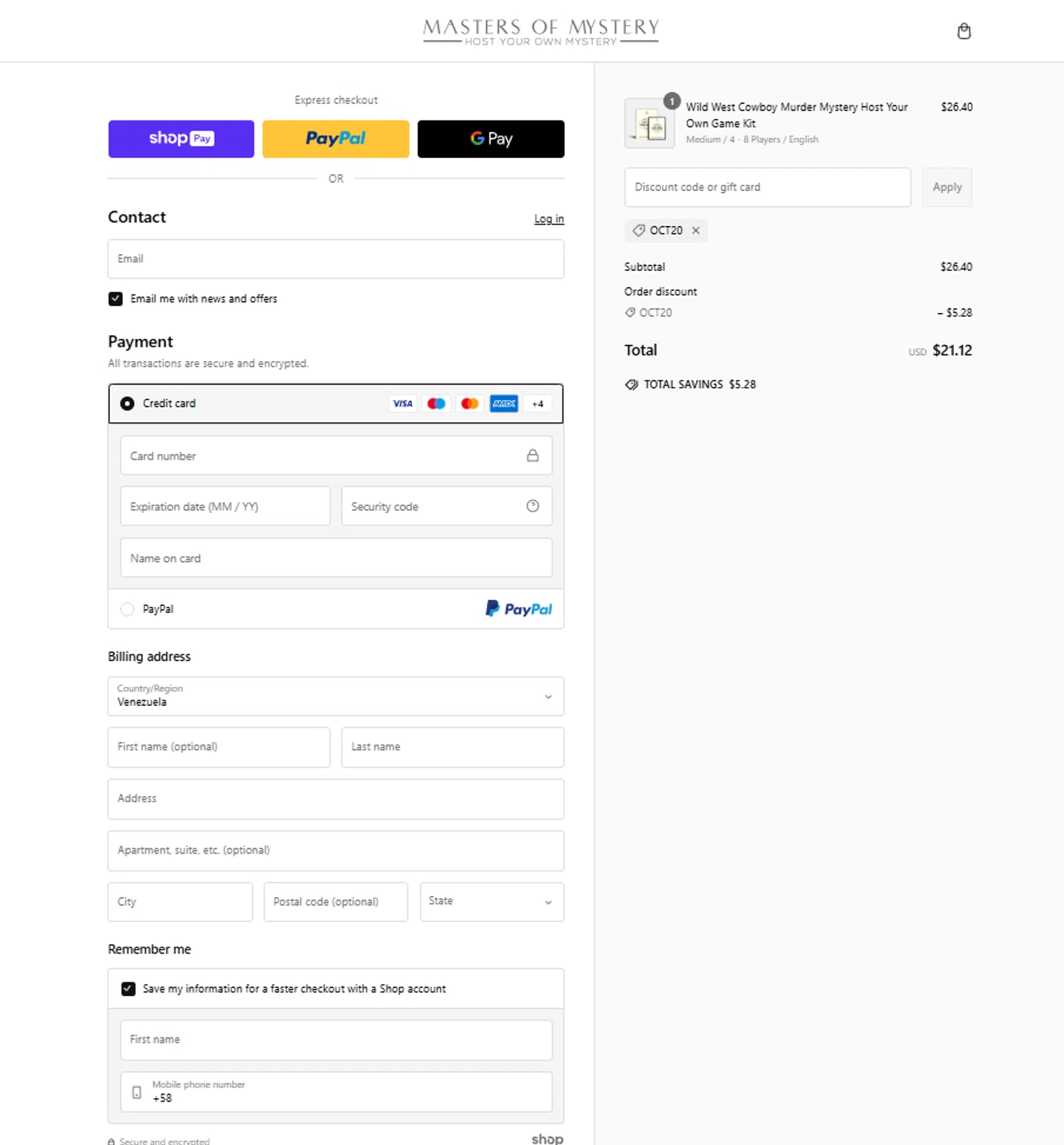
Task: Click the lock icon in Card number field
Action: [533, 456]
